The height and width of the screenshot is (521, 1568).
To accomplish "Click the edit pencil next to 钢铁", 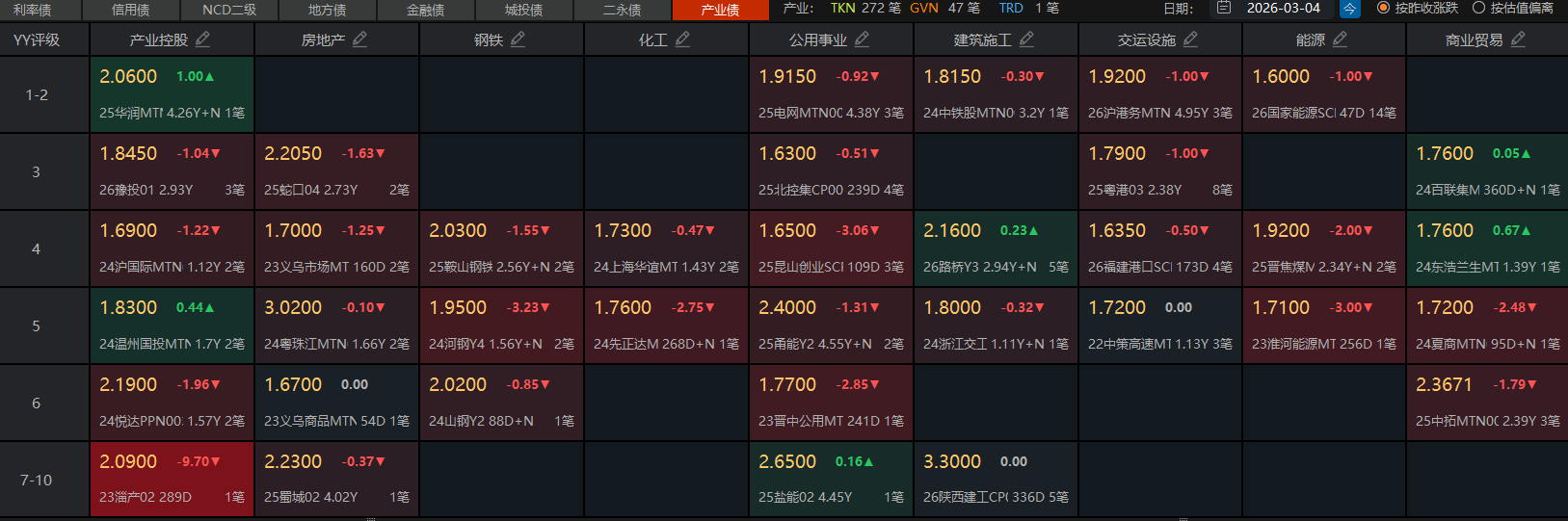I will [x=518, y=39].
